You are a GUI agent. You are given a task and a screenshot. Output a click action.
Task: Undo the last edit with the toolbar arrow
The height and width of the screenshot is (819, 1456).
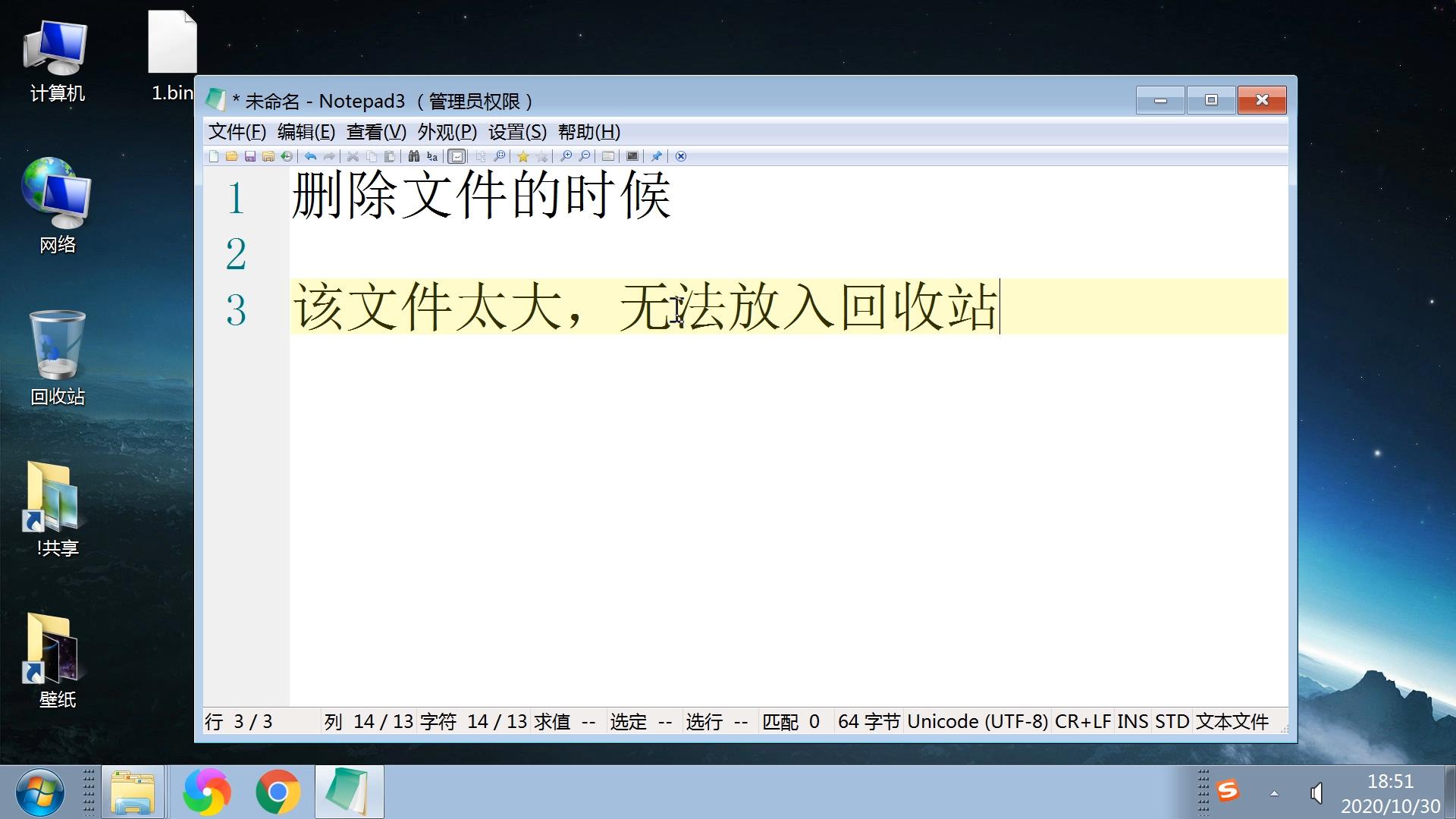pos(310,157)
